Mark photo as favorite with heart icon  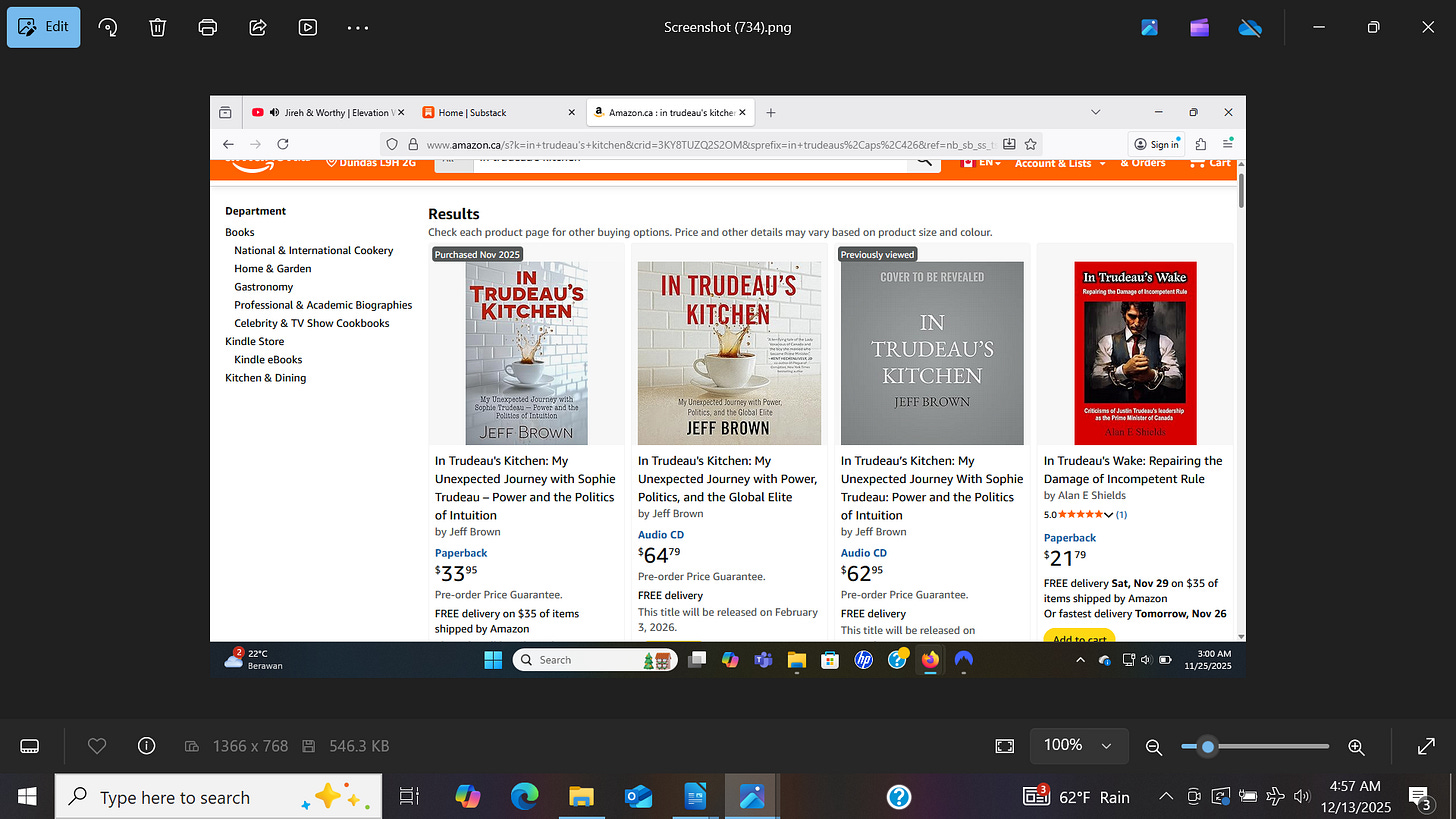click(97, 746)
